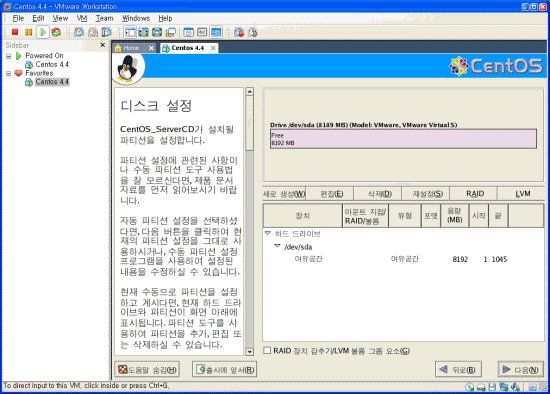This screenshot has height=394, width=550.
Task: Click the CentOS logo in the banner
Action: 496,66
